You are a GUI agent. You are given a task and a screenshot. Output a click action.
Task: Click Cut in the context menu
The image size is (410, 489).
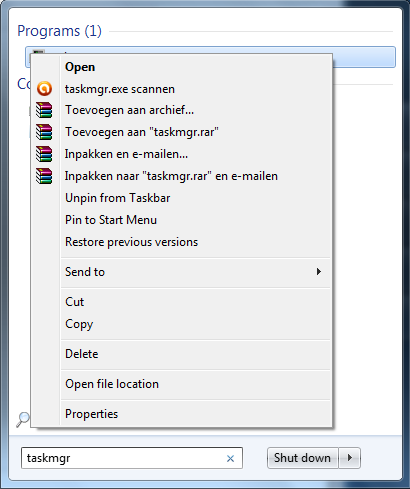pos(75,302)
